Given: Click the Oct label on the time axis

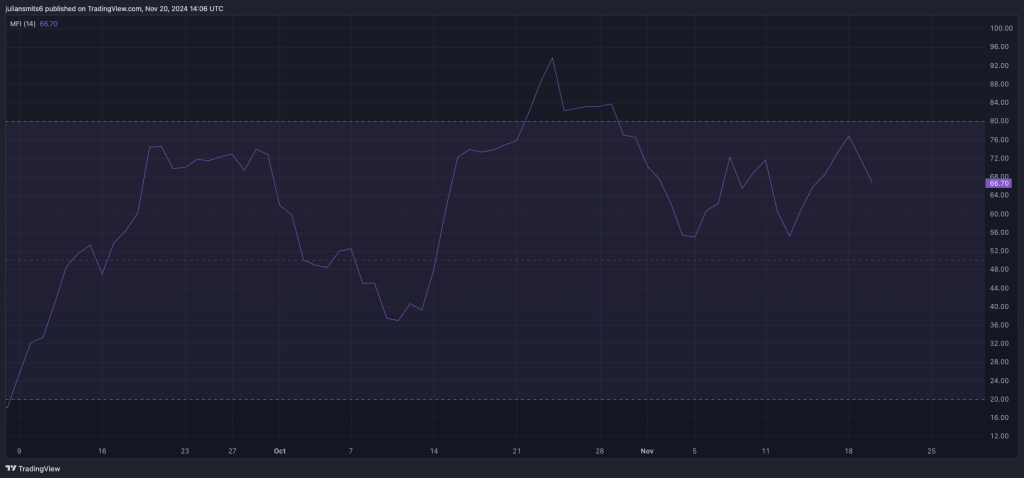Looking at the screenshot, I should click(x=280, y=451).
